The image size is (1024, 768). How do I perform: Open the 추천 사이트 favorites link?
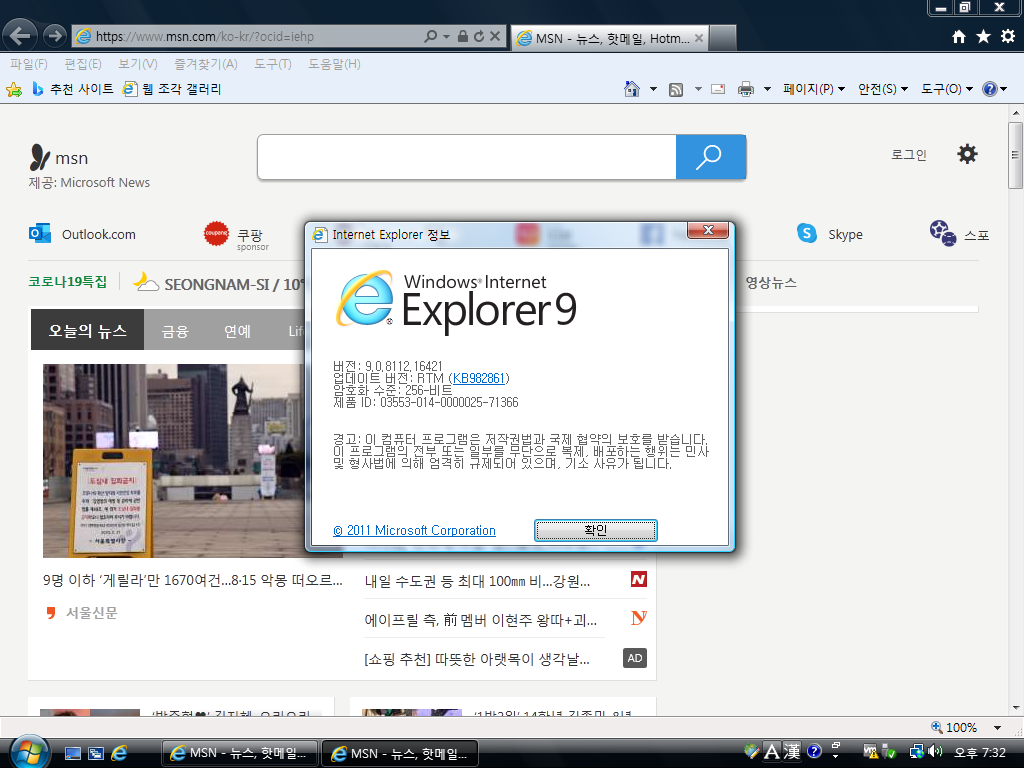[x=73, y=89]
